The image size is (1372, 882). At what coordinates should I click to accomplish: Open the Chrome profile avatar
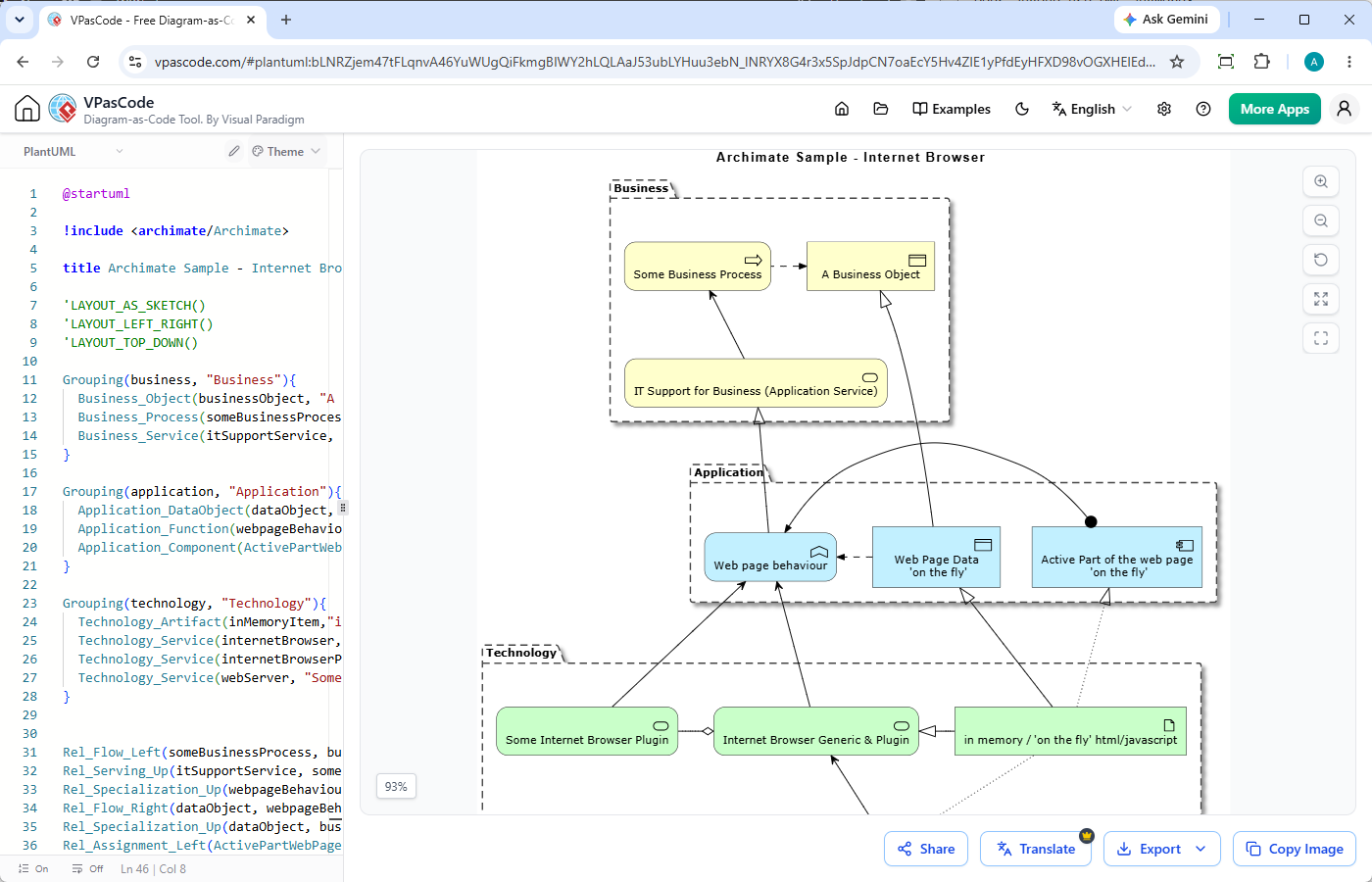tap(1314, 62)
